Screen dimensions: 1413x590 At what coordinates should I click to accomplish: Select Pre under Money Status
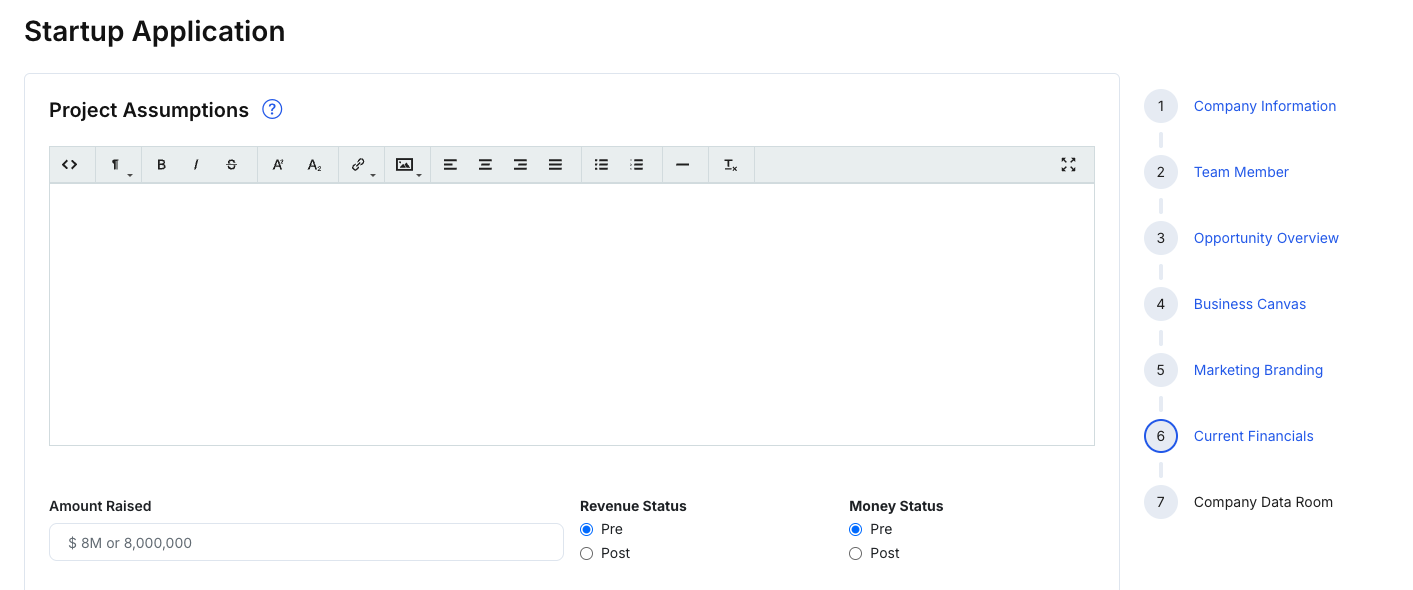point(855,529)
